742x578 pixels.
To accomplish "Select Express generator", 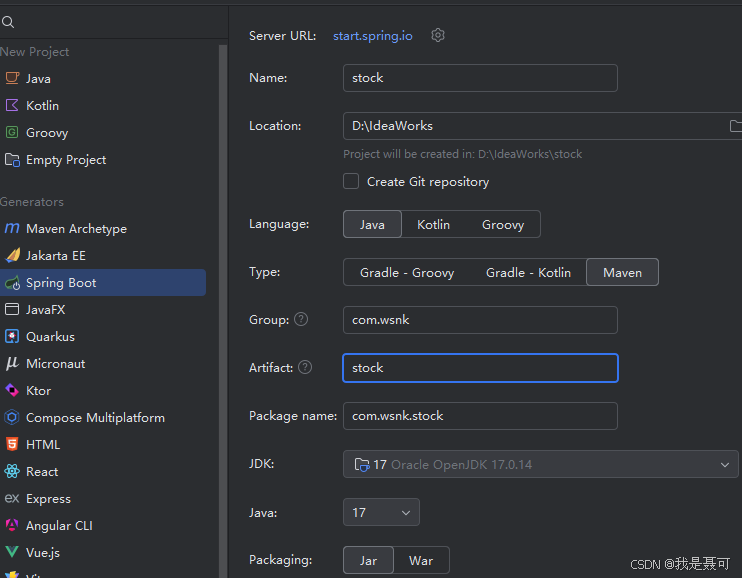I will click(x=103, y=498).
